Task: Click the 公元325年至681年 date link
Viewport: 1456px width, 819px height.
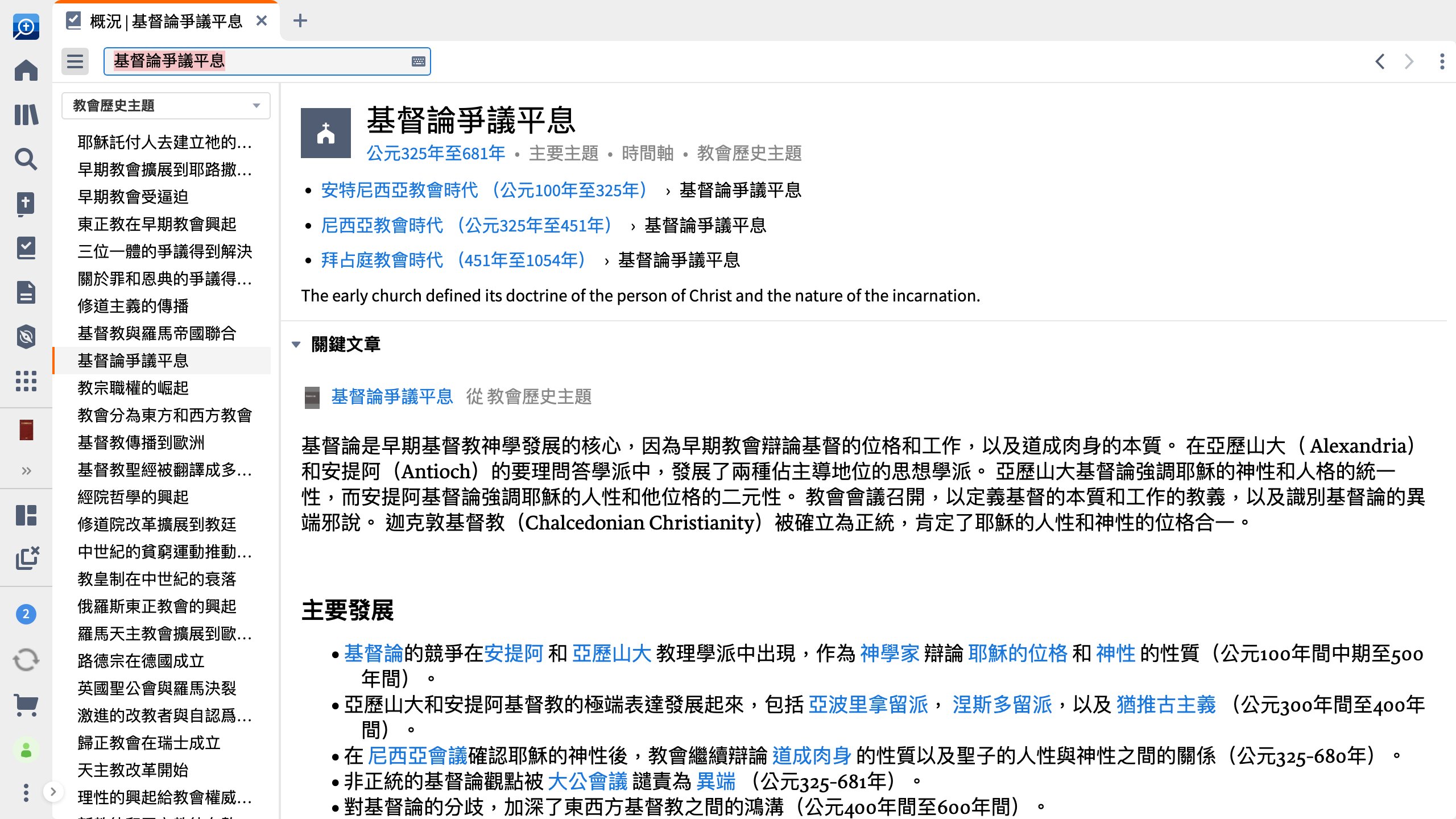Action: pos(436,154)
